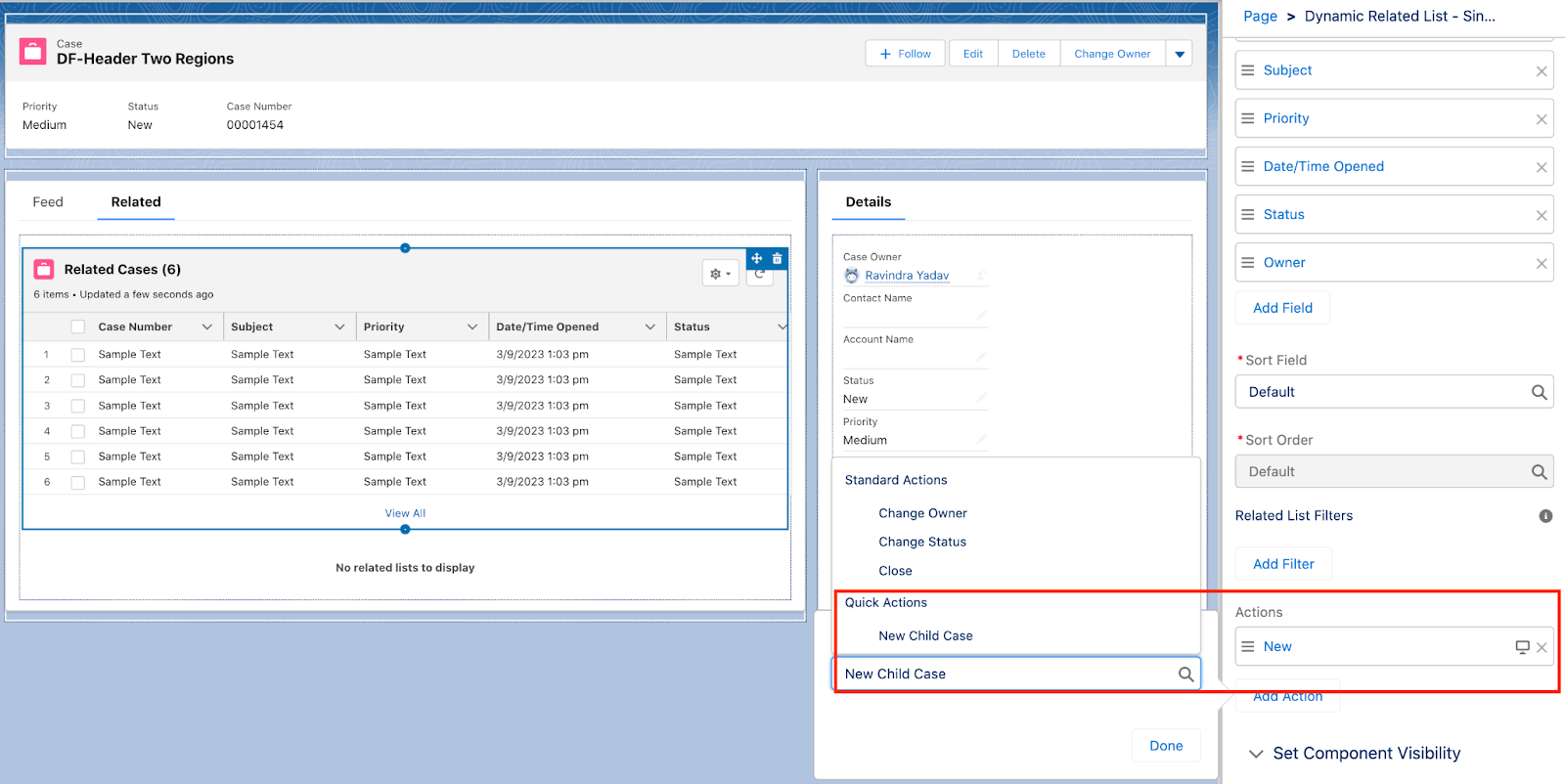Select the Details tab
This screenshot has width=1565, height=784.
(869, 202)
